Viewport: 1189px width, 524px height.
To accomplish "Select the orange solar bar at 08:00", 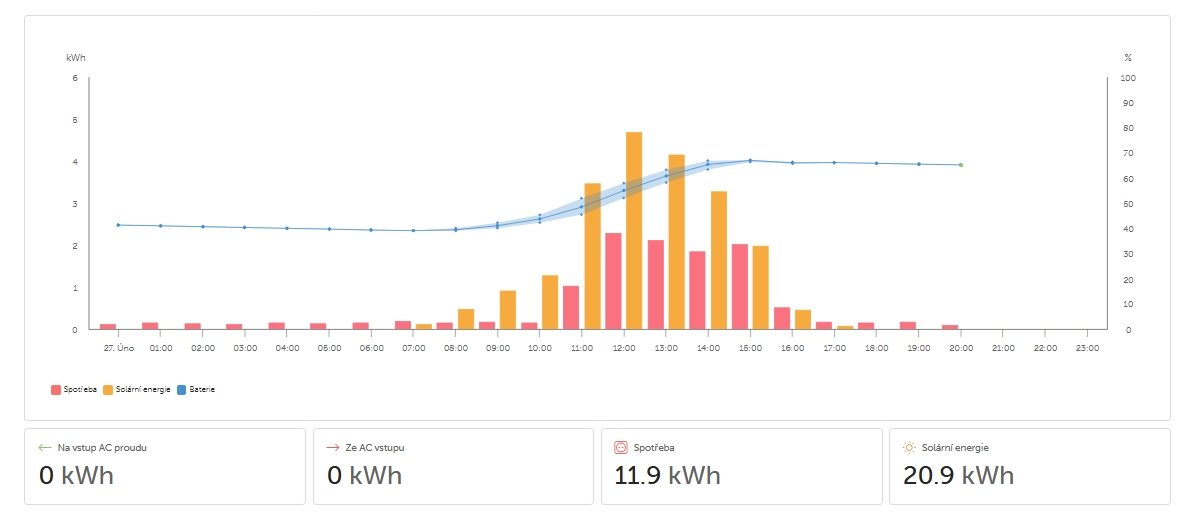I will click(x=466, y=319).
